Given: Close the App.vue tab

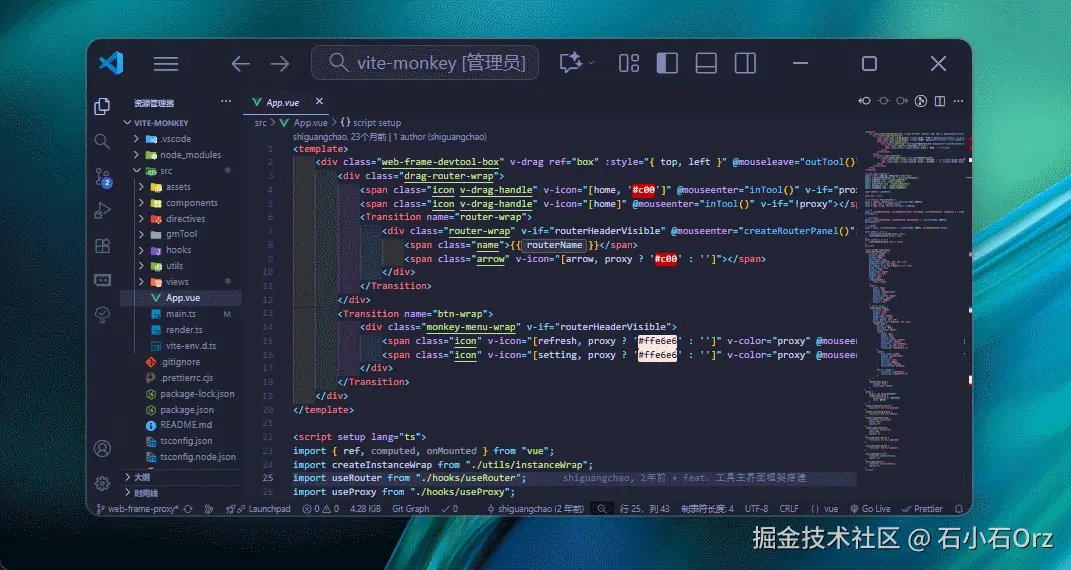Looking at the screenshot, I should click(x=319, y=101).
